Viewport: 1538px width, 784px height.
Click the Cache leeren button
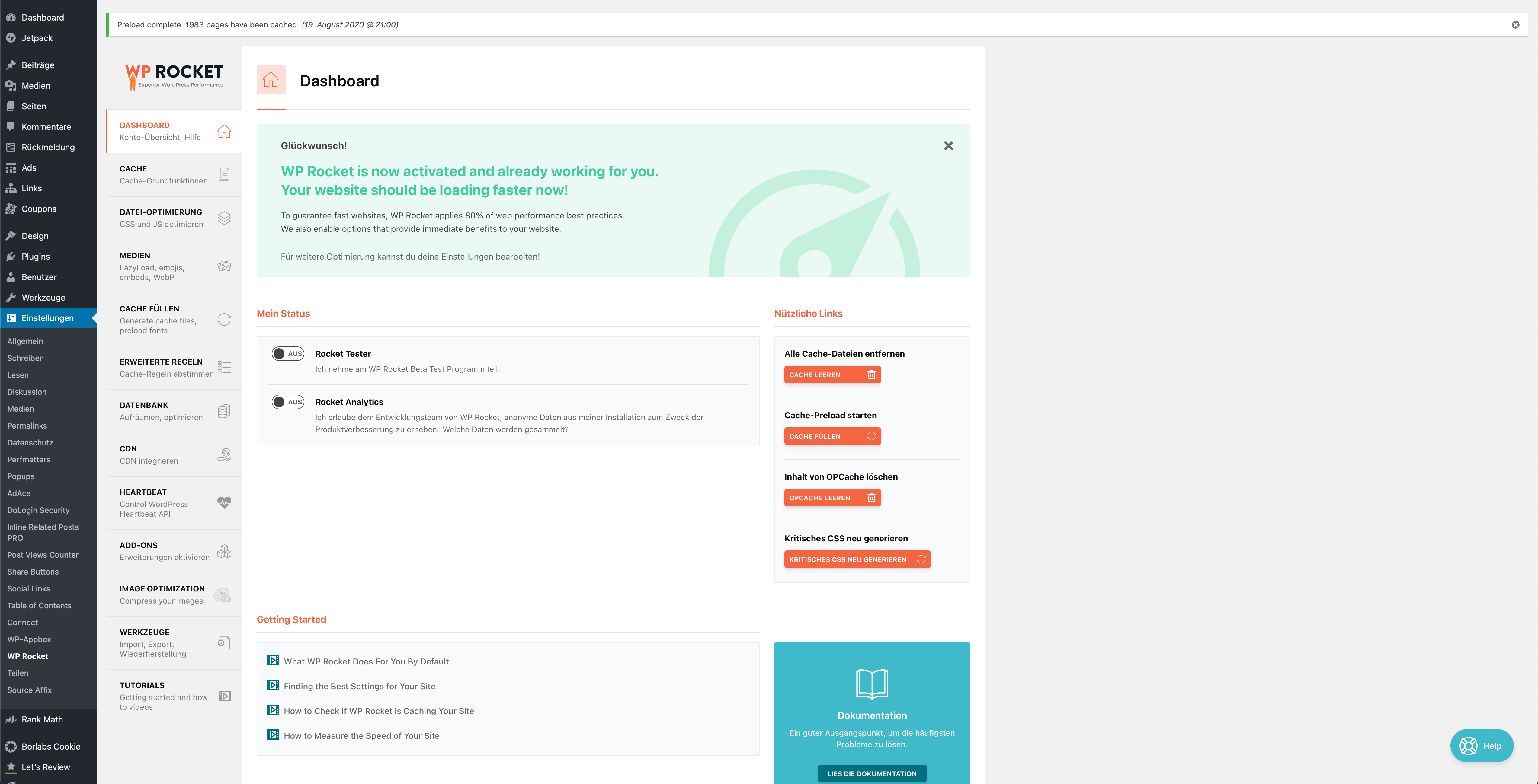pos(832,375)
